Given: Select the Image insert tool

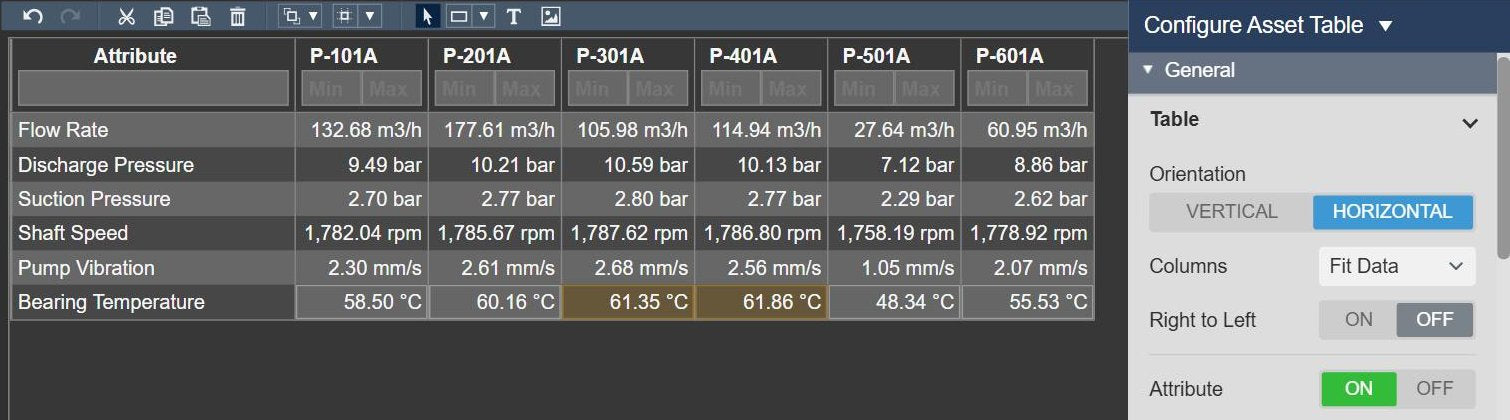Looking at the screenshot, I should pyautogui.click(x=550, y=16).
